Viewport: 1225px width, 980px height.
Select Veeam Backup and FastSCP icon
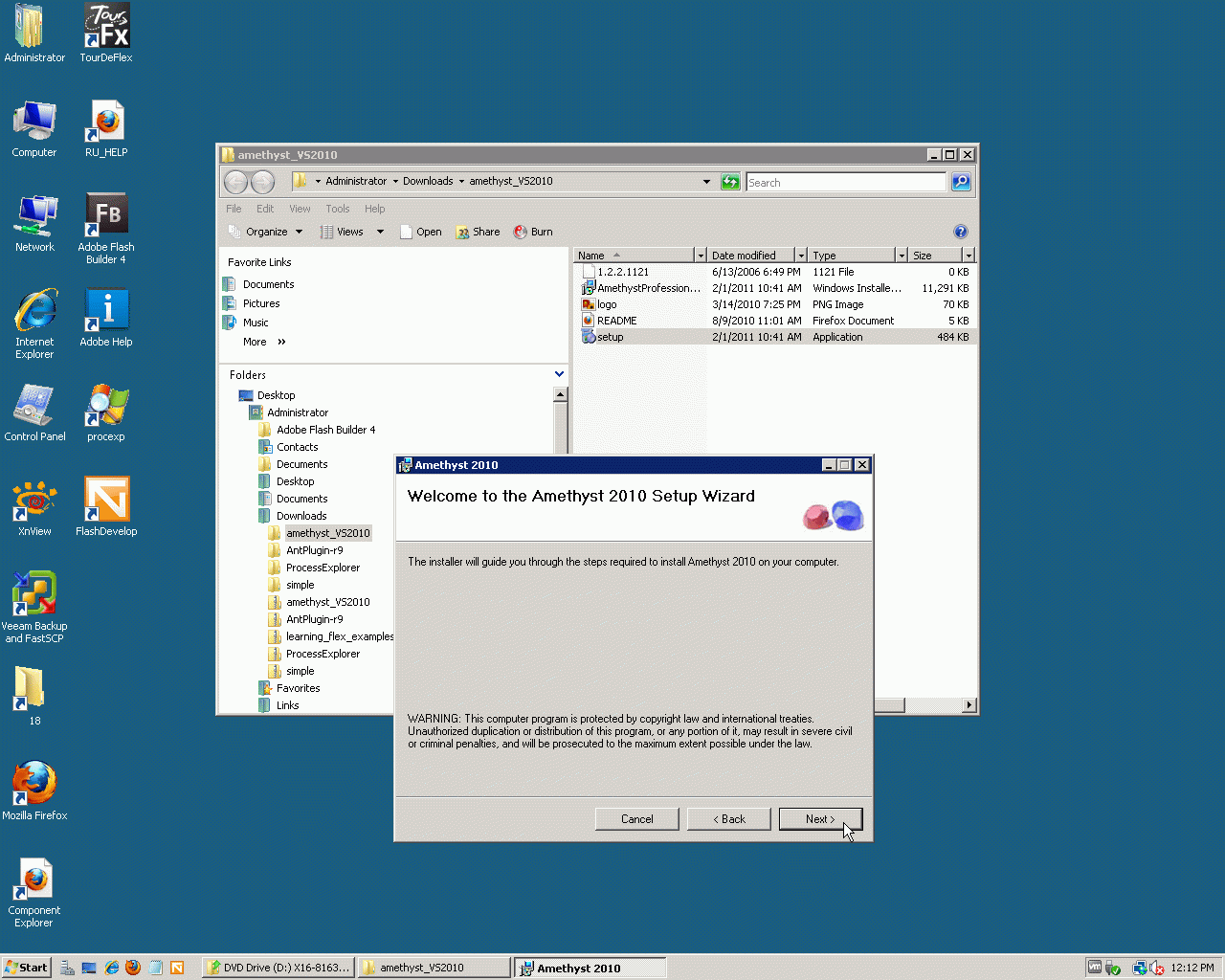pos(34,608)
